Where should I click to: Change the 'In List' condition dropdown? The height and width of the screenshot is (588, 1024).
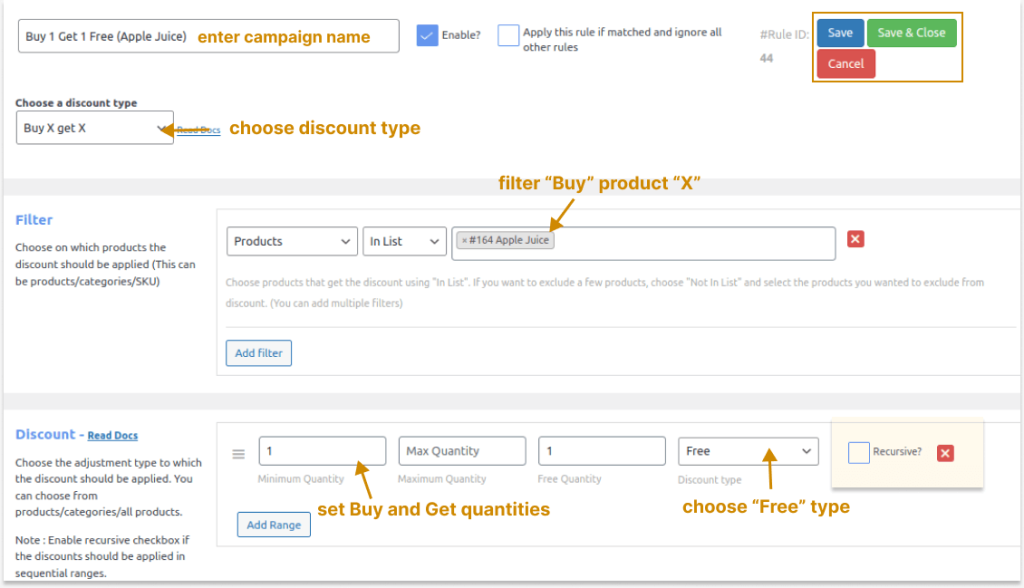[404, 240]
